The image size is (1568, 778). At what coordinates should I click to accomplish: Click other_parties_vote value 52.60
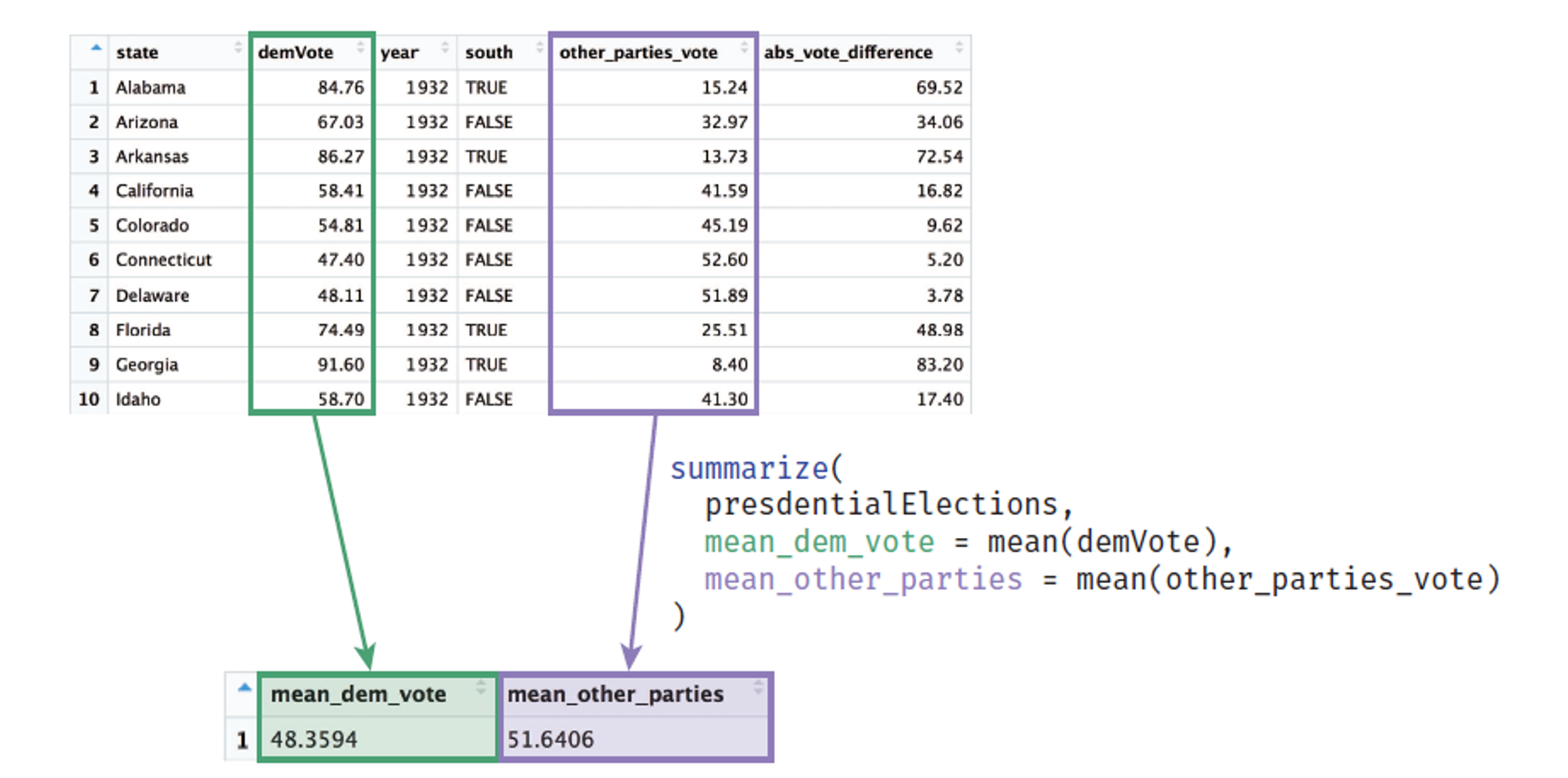click(724, 260)
